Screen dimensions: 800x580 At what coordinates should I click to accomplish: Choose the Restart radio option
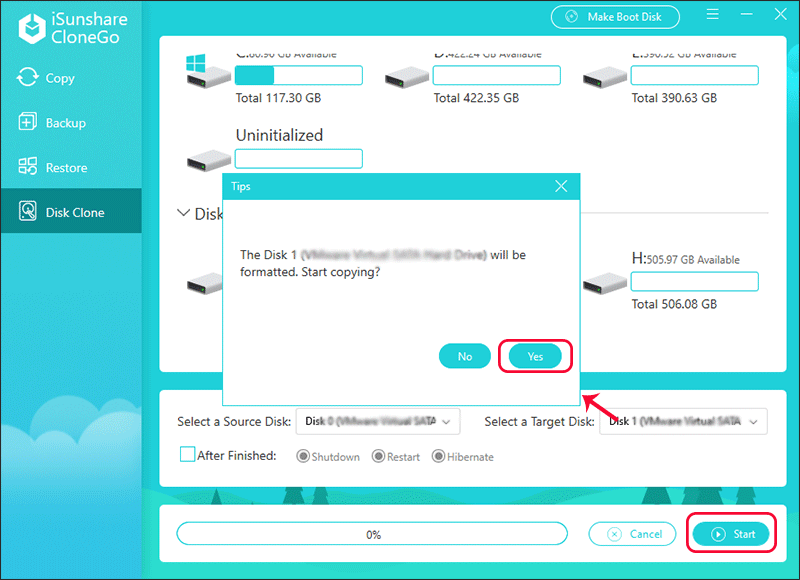pyautogui.click(x=378, y=457)
